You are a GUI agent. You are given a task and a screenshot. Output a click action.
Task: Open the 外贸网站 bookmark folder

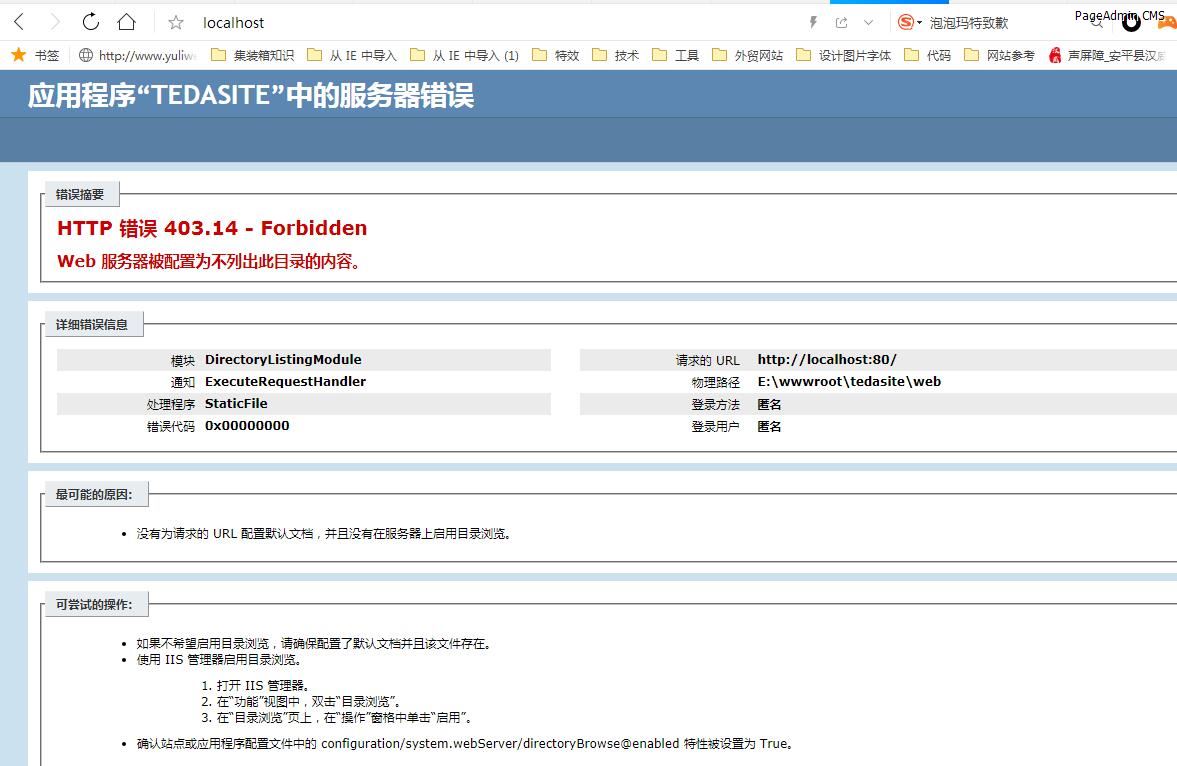pyautogui.click(x=747, y=55)
